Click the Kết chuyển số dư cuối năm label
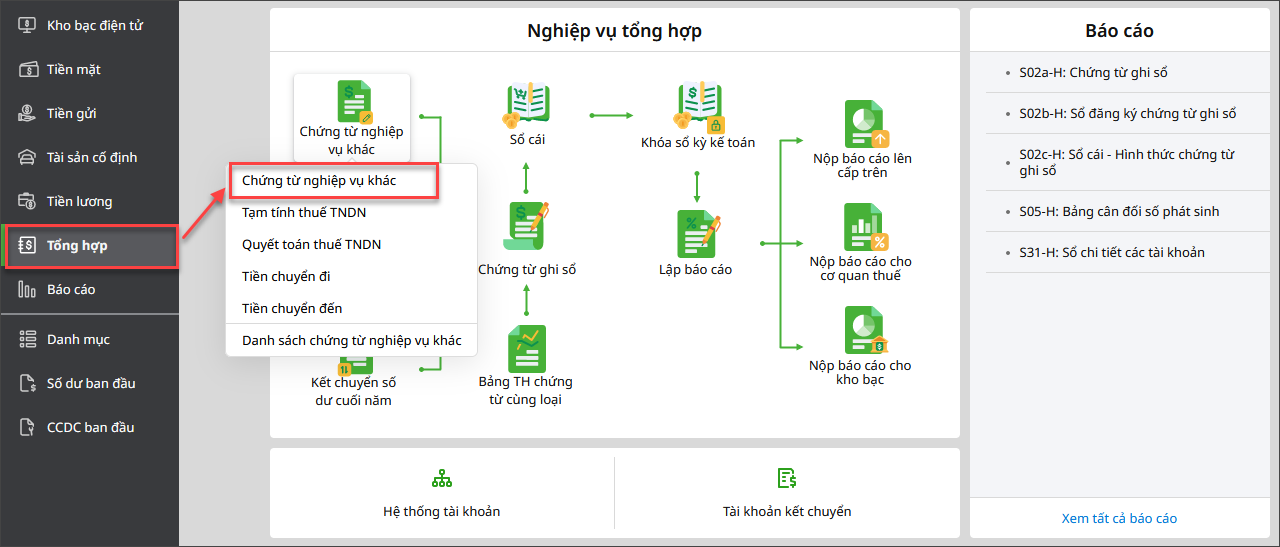1280x547 pixels. tap(353, 391)
